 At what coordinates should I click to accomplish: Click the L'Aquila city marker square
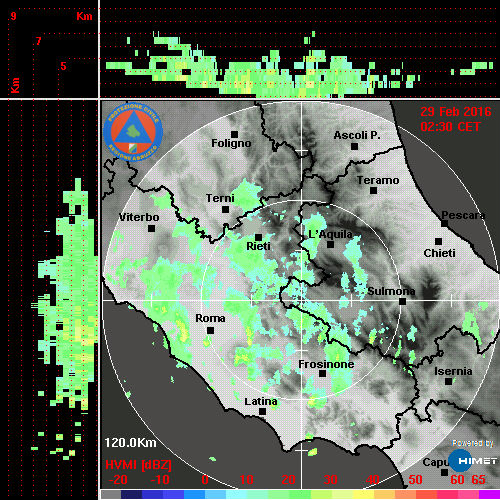(x=330, y=244)
